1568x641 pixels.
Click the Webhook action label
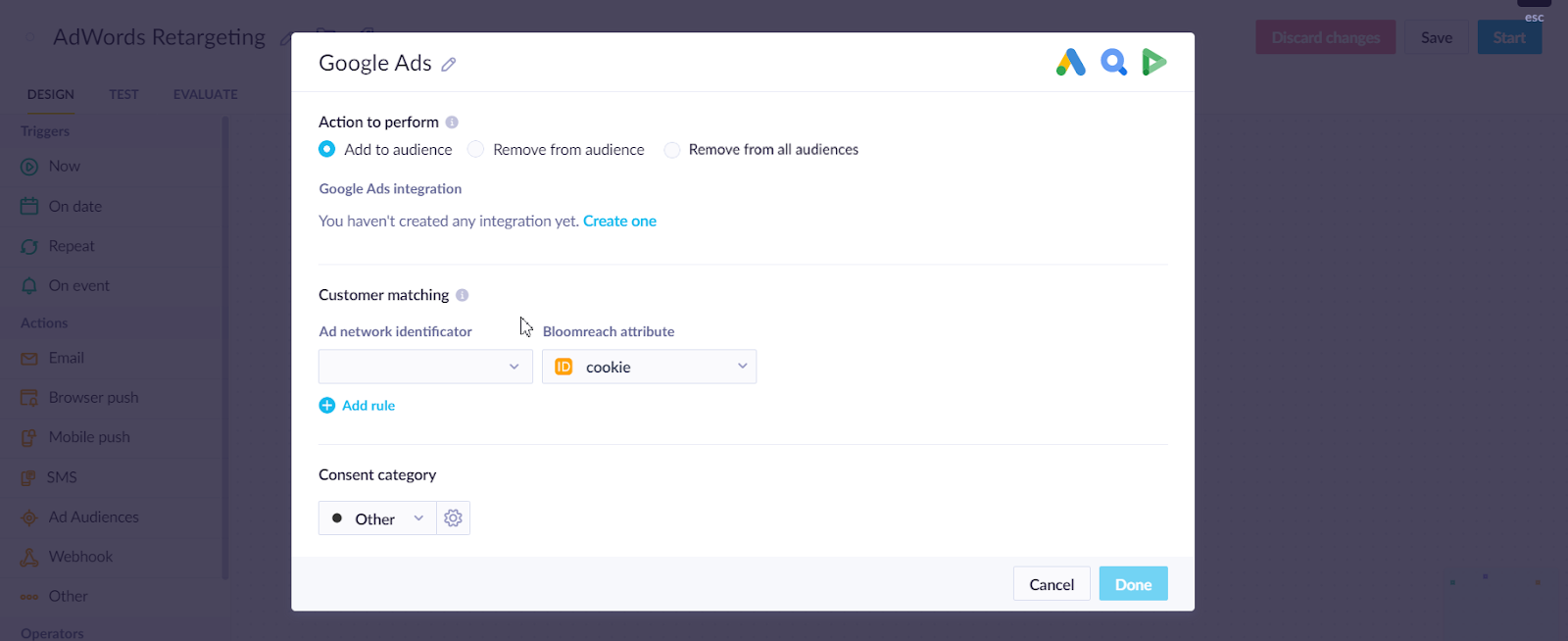(x=81, y=557)
